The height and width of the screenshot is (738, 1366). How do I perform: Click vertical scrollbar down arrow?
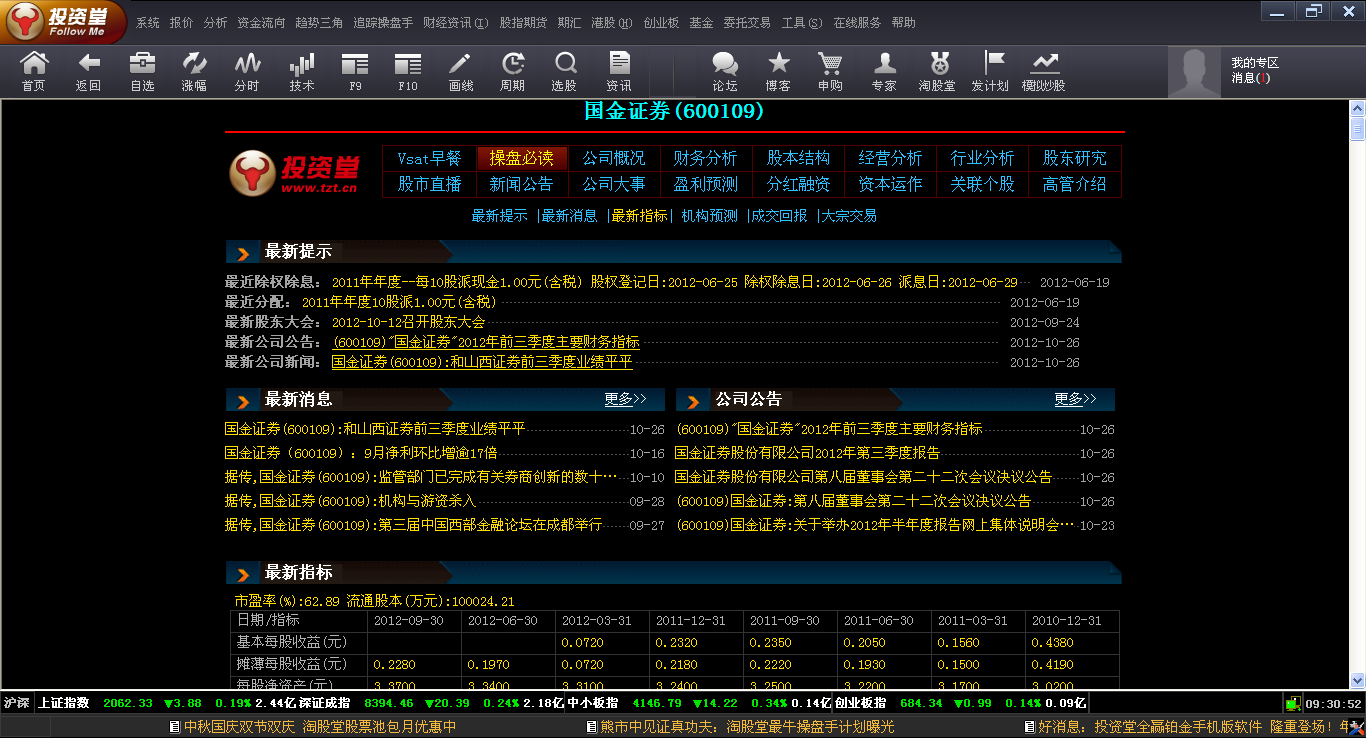pyautogui.click(x=1358, y=680)
